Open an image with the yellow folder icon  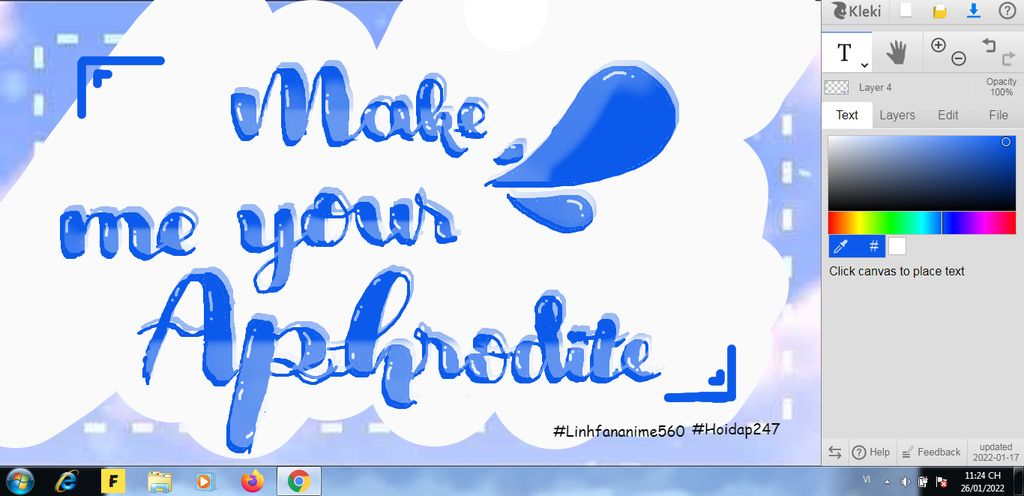[940, 11]
